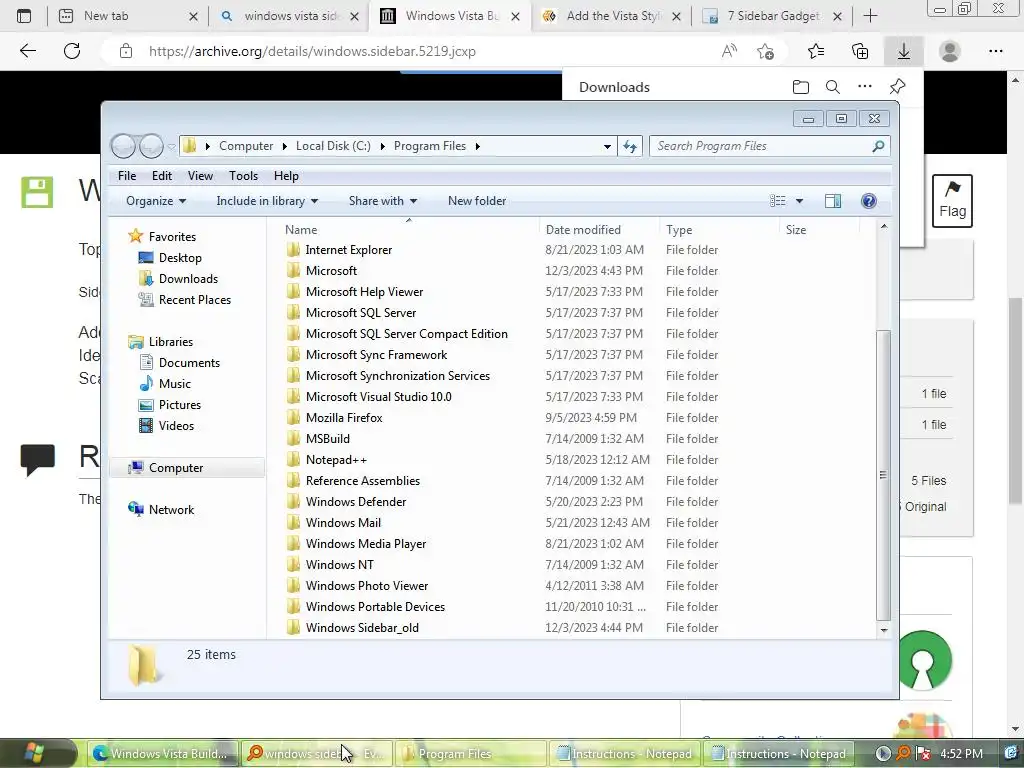This screenshot has height=768, width=1024.
Task: Click the Read aloud icon in address bar
Action: [x=729, y=51]
